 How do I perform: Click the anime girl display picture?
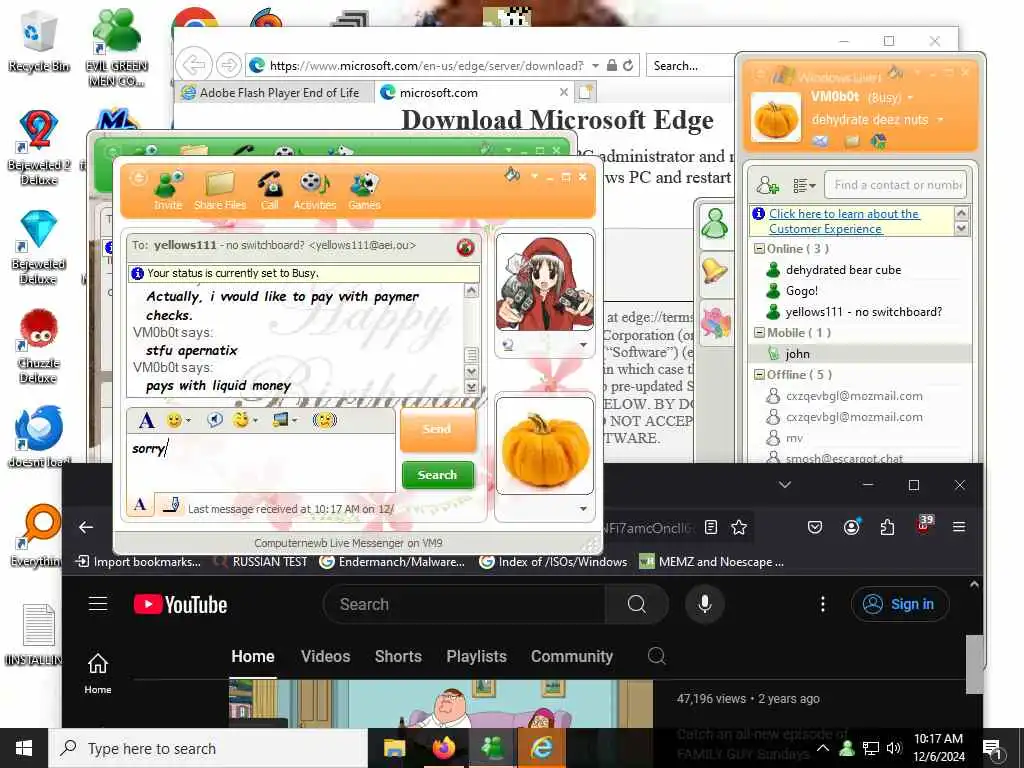pyautogui.click(x=545, y=282)
